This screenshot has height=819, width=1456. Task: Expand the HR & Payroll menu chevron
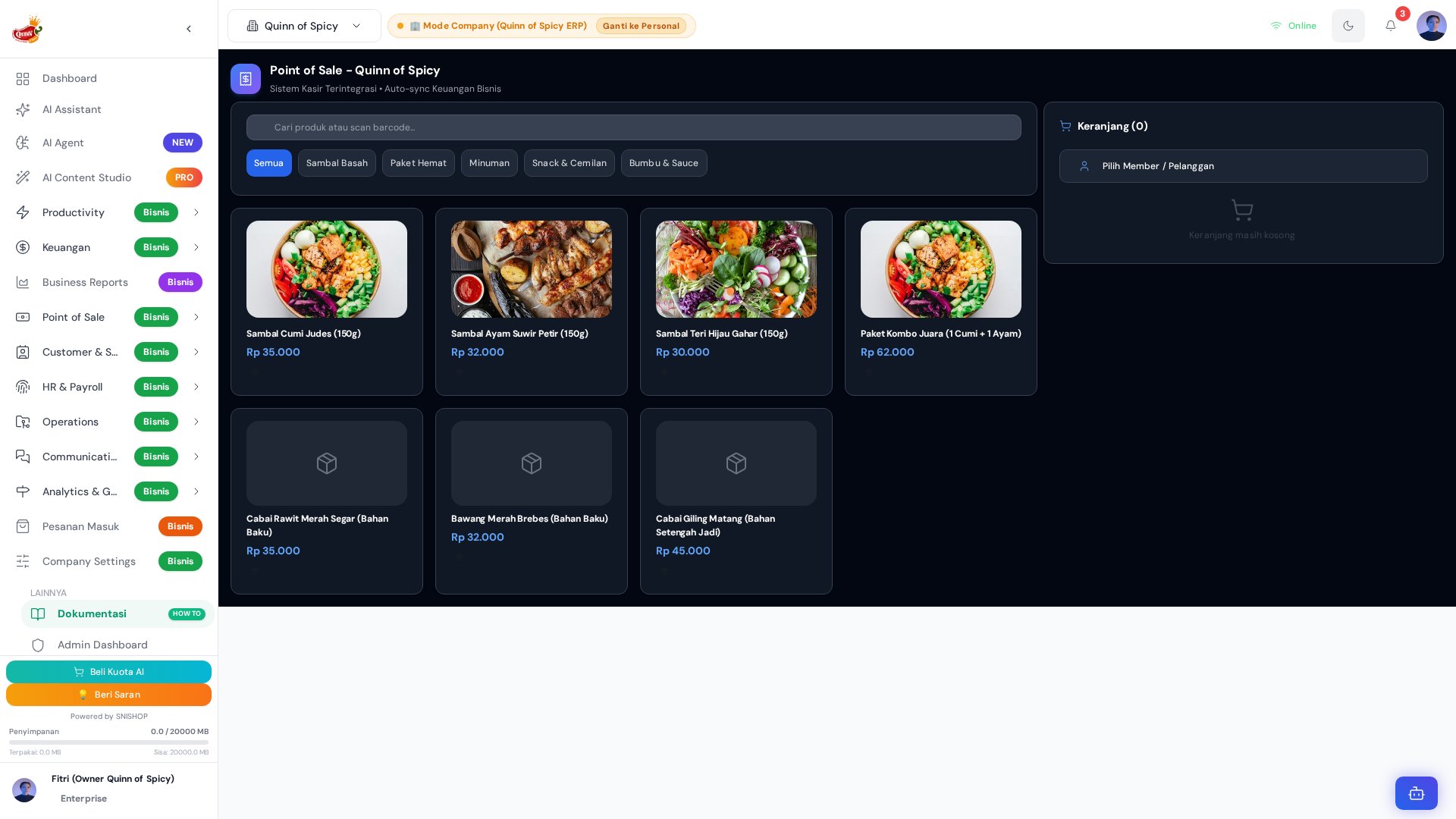(x=196, y=387)
